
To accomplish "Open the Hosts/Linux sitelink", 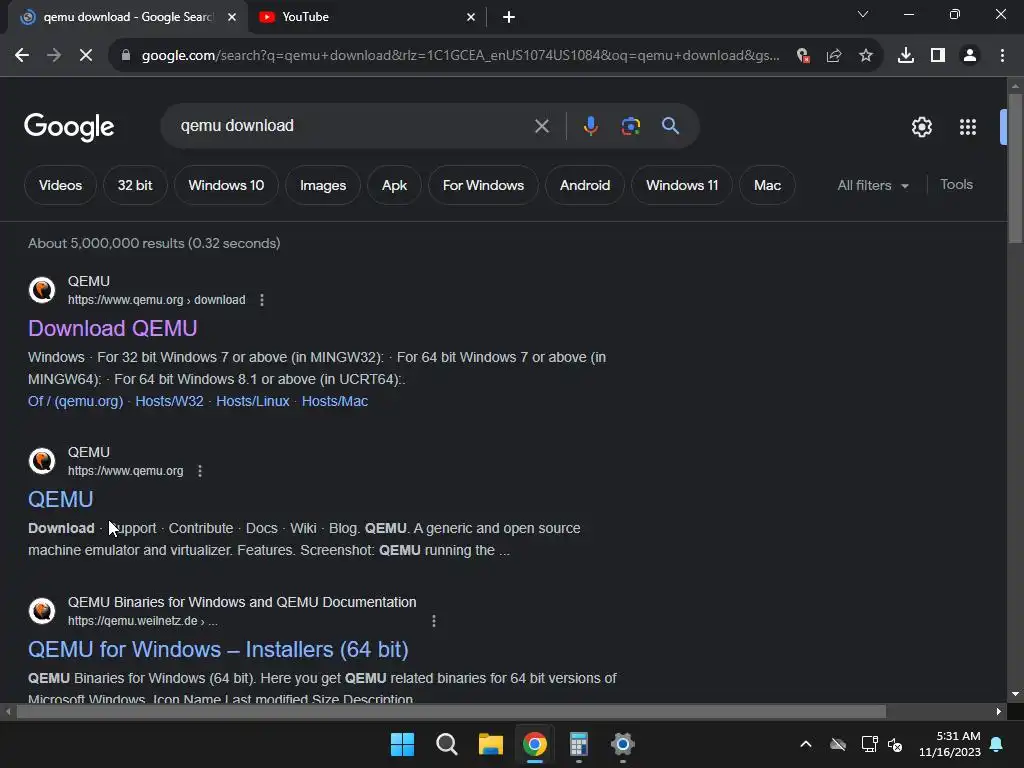I will point(253,401).
